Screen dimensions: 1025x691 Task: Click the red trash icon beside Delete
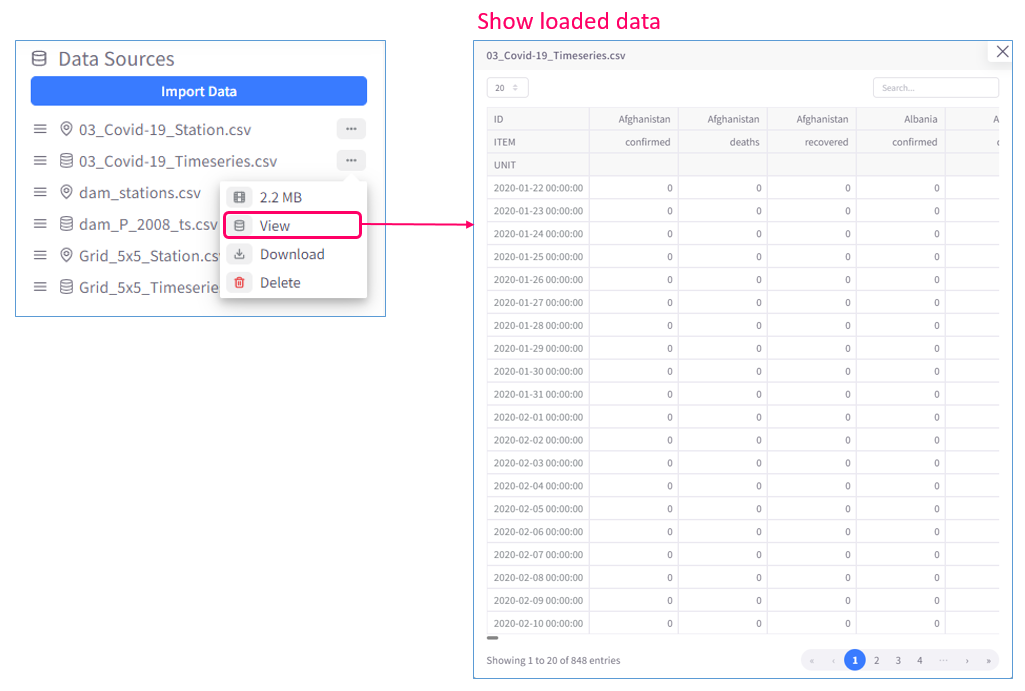(239, 283)
